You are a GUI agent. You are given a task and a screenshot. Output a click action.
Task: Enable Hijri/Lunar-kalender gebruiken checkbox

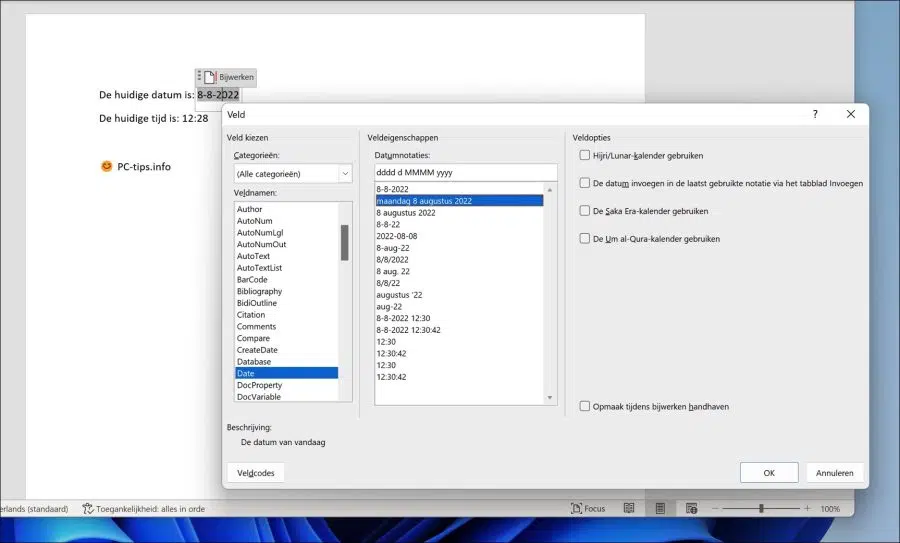tap(584, 155)
